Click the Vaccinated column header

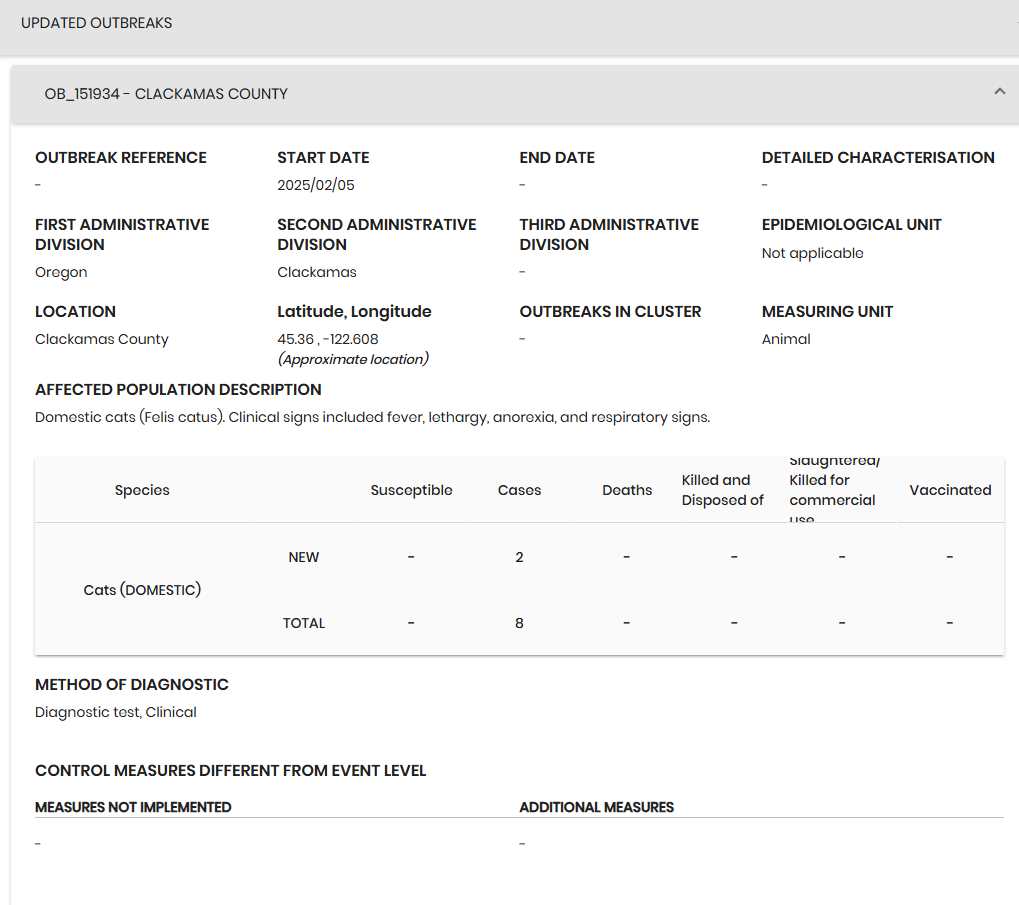click(x=950, y=490)
